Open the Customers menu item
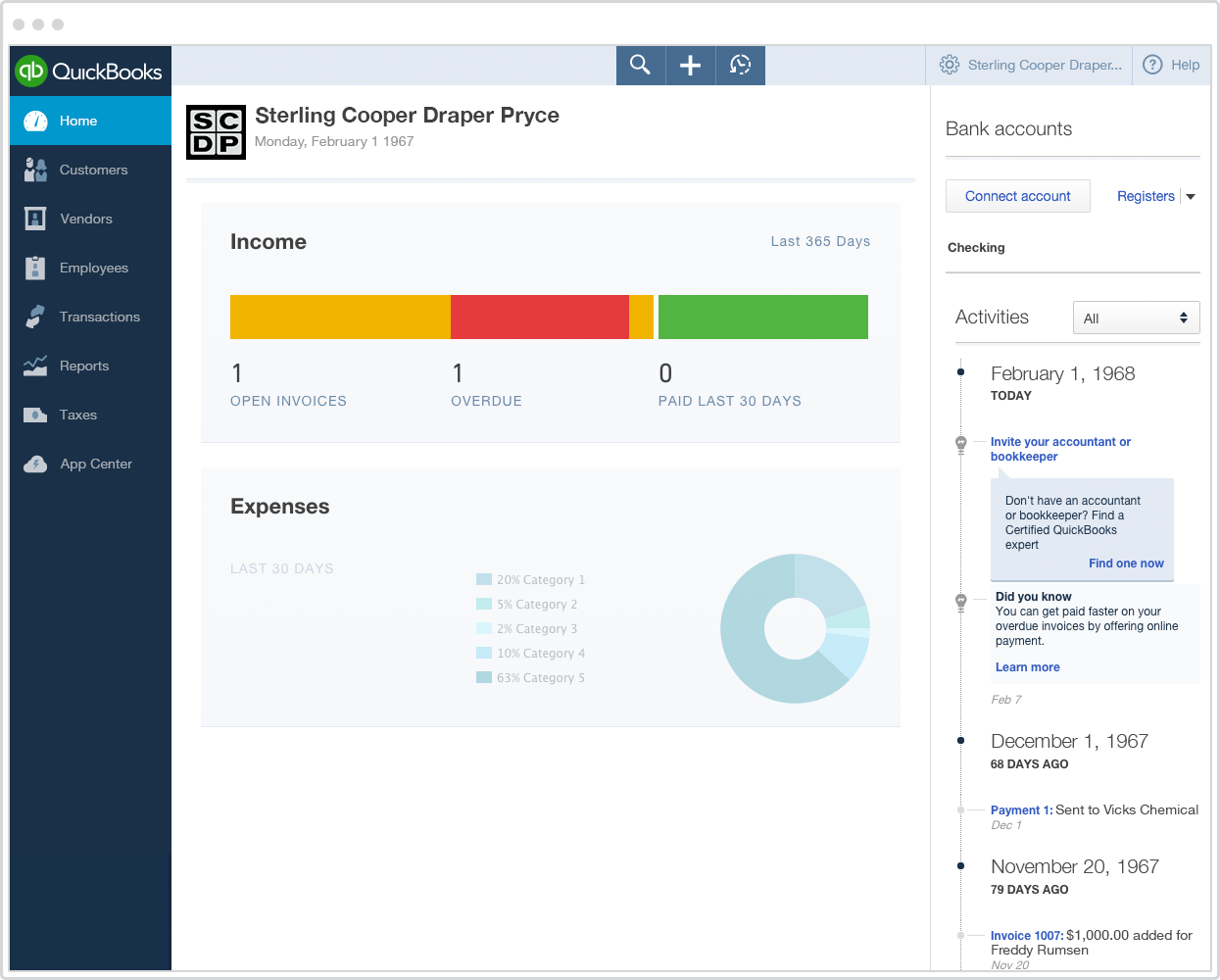This screenshot has width=1220, height=980. tap(90, 170)
